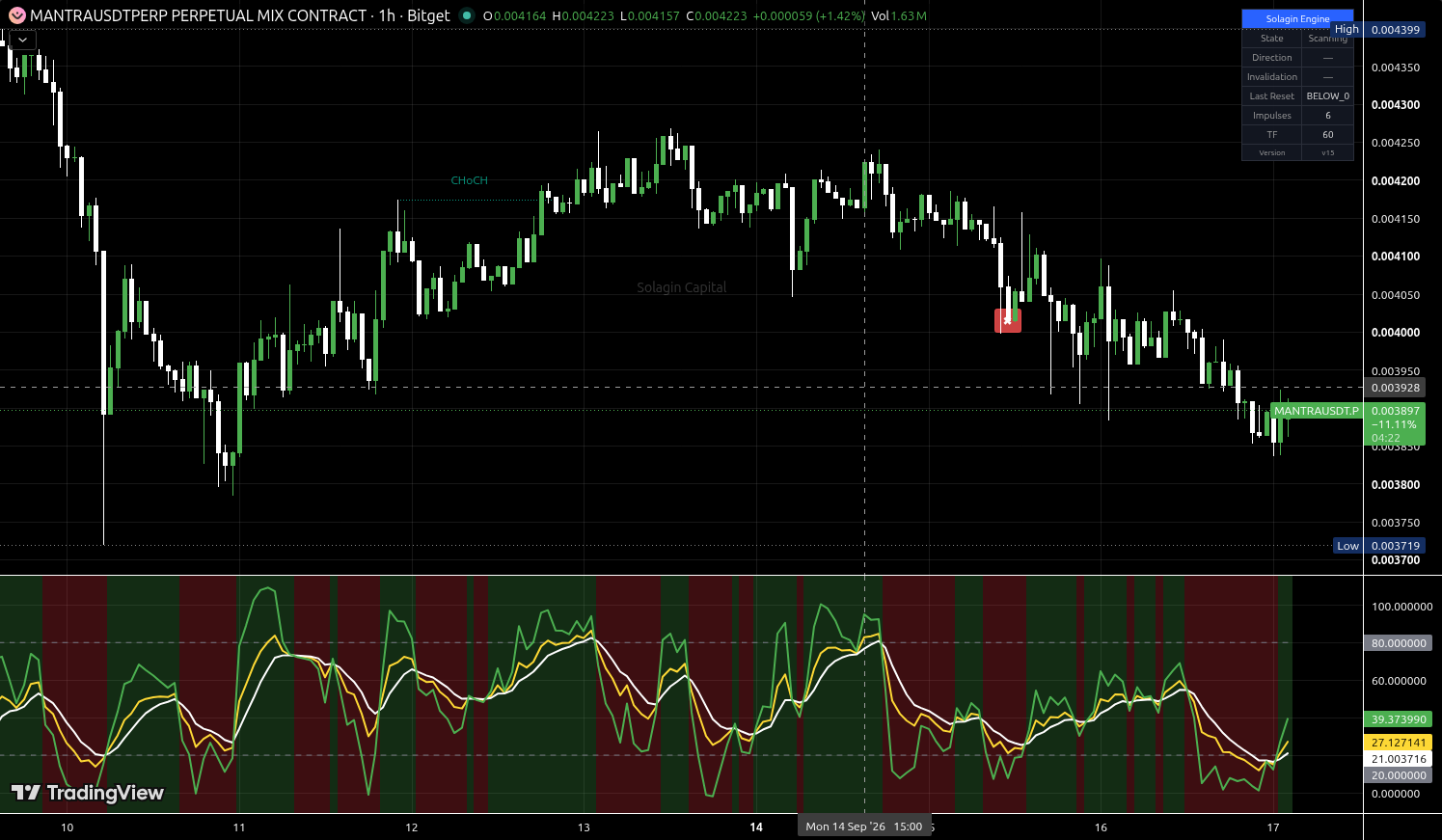This screenshot has width=1442, height=840.
Task: Click the indicator axis label 60.000000
Action: (1399, 681)
